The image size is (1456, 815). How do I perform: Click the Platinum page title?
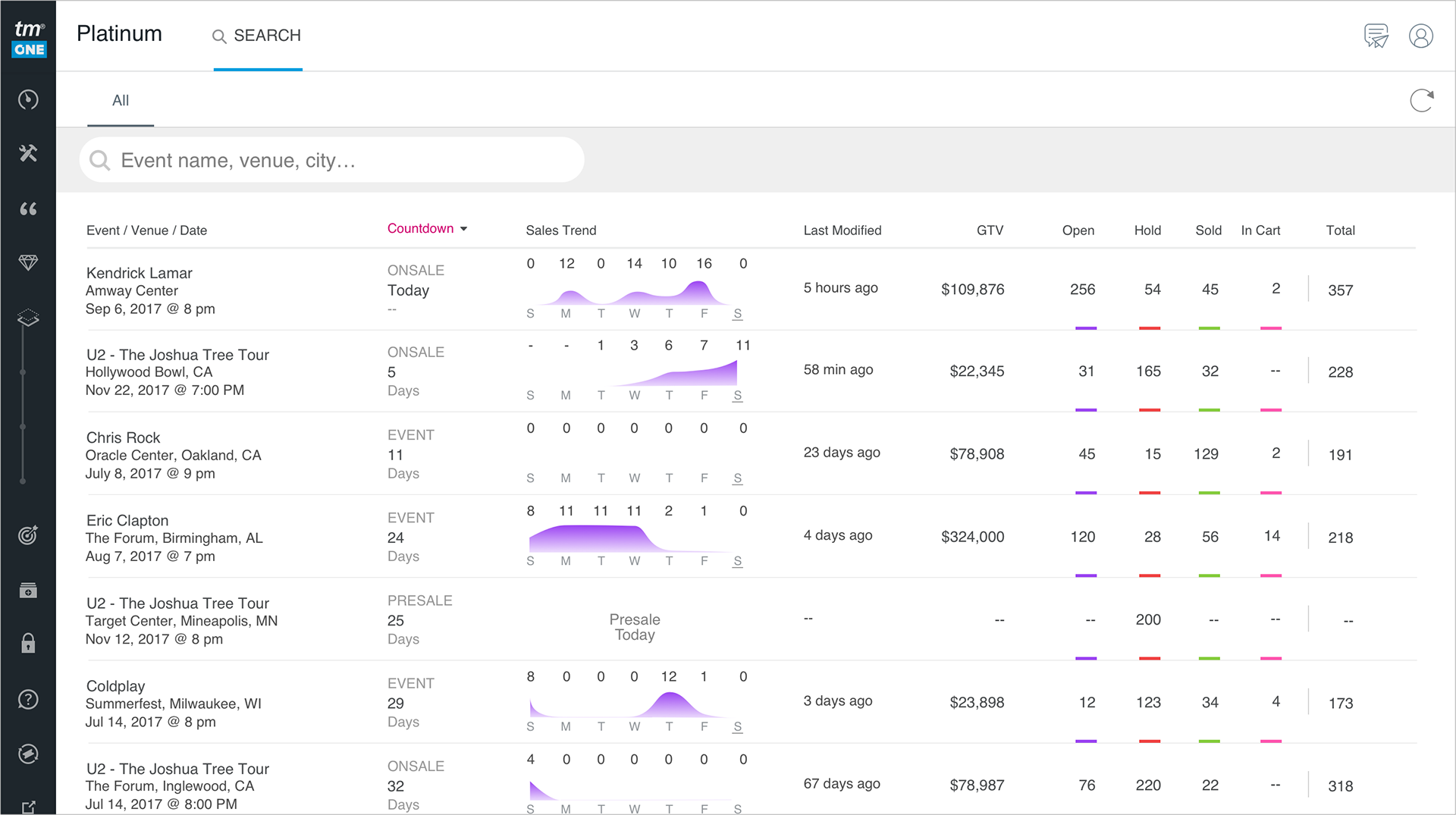point(119,33)
